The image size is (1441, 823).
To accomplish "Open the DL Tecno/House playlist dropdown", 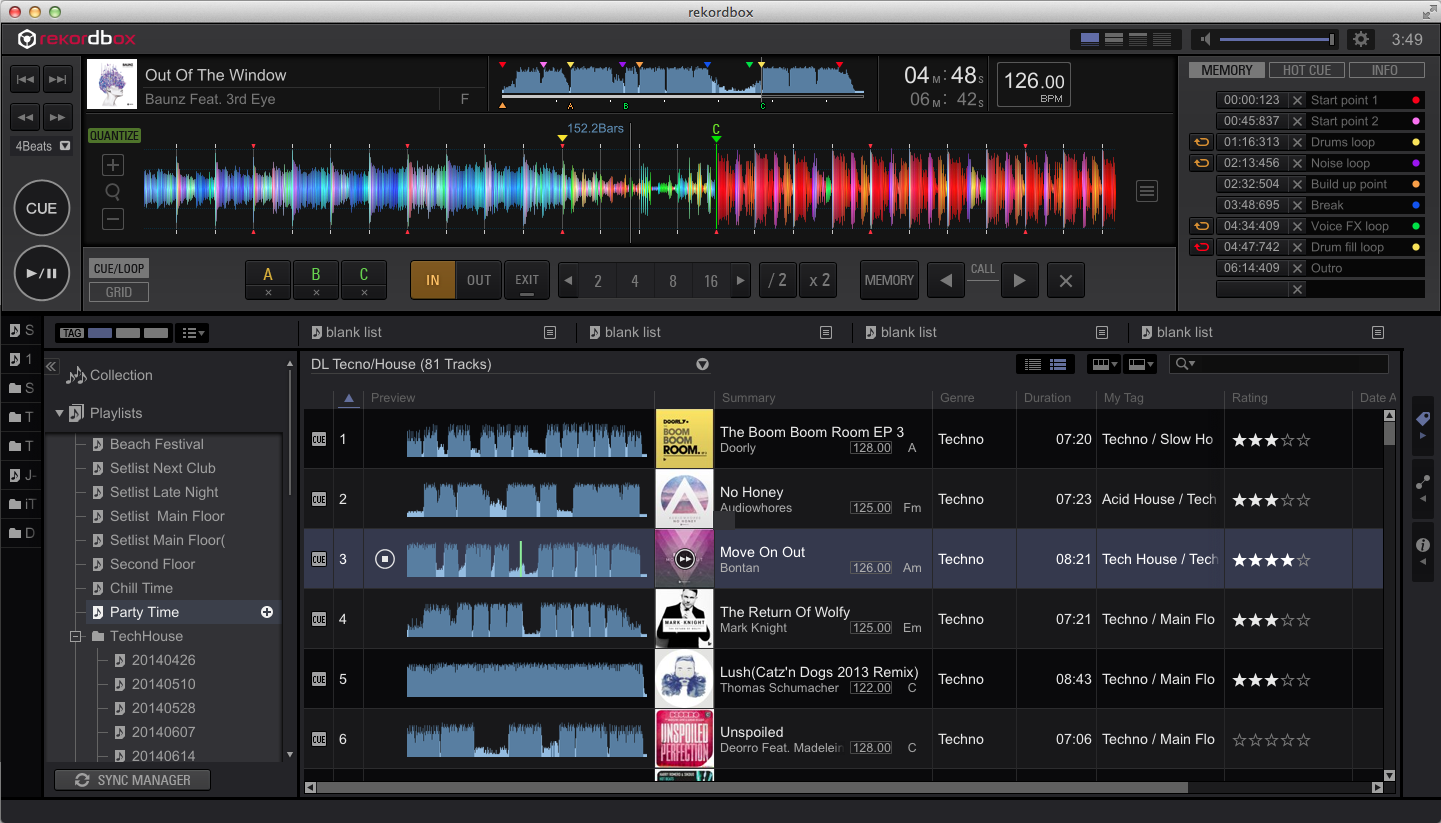I will pyautogui.click(x=702, y=364).
